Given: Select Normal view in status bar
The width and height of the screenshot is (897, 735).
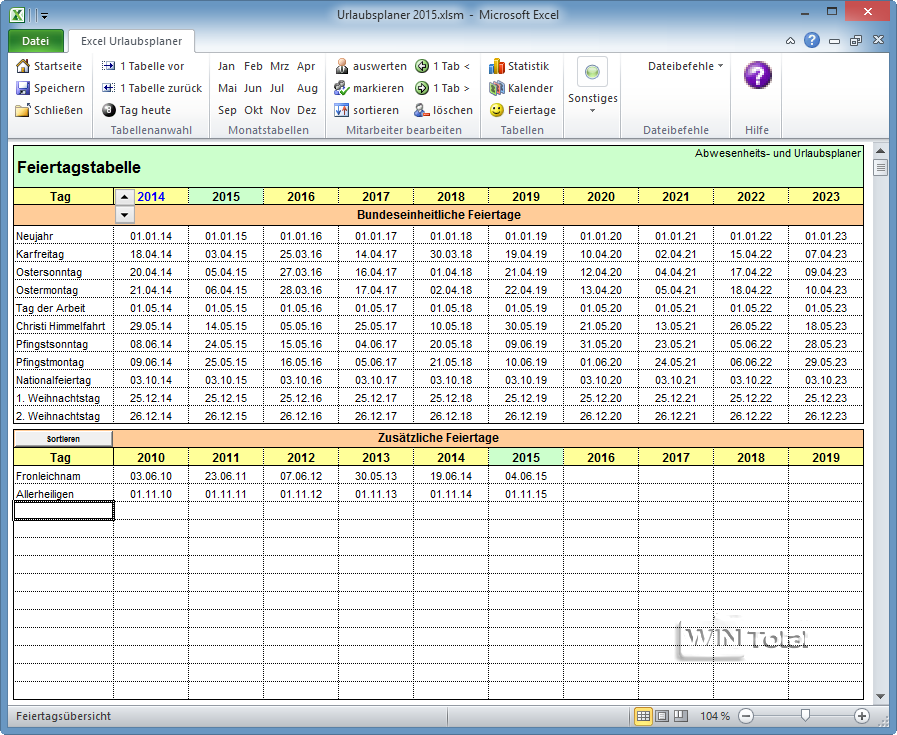Looking at the screenshot, I should (x=643, y=716).
